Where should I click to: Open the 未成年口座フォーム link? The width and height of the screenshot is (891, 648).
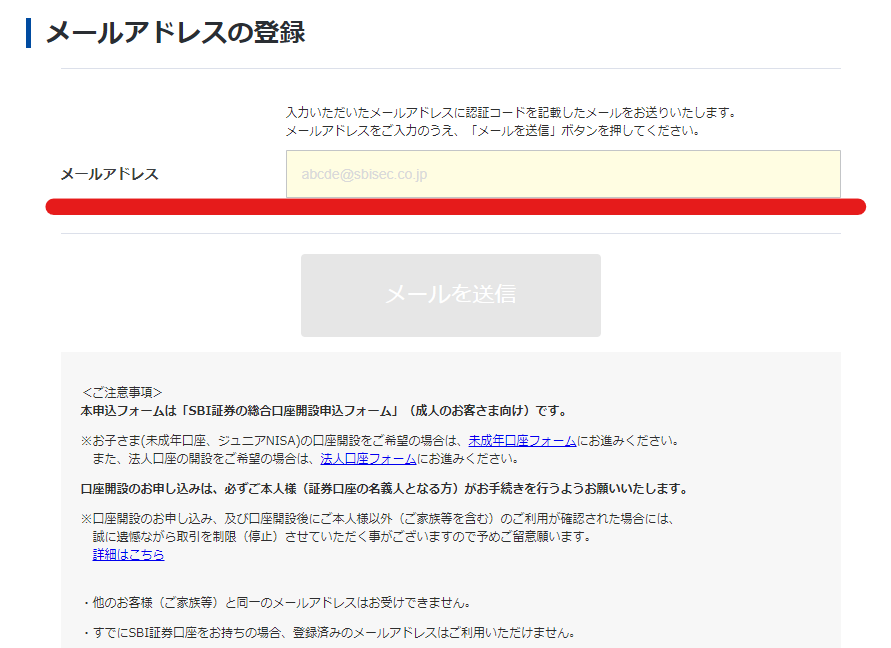[x=522, y=441]
